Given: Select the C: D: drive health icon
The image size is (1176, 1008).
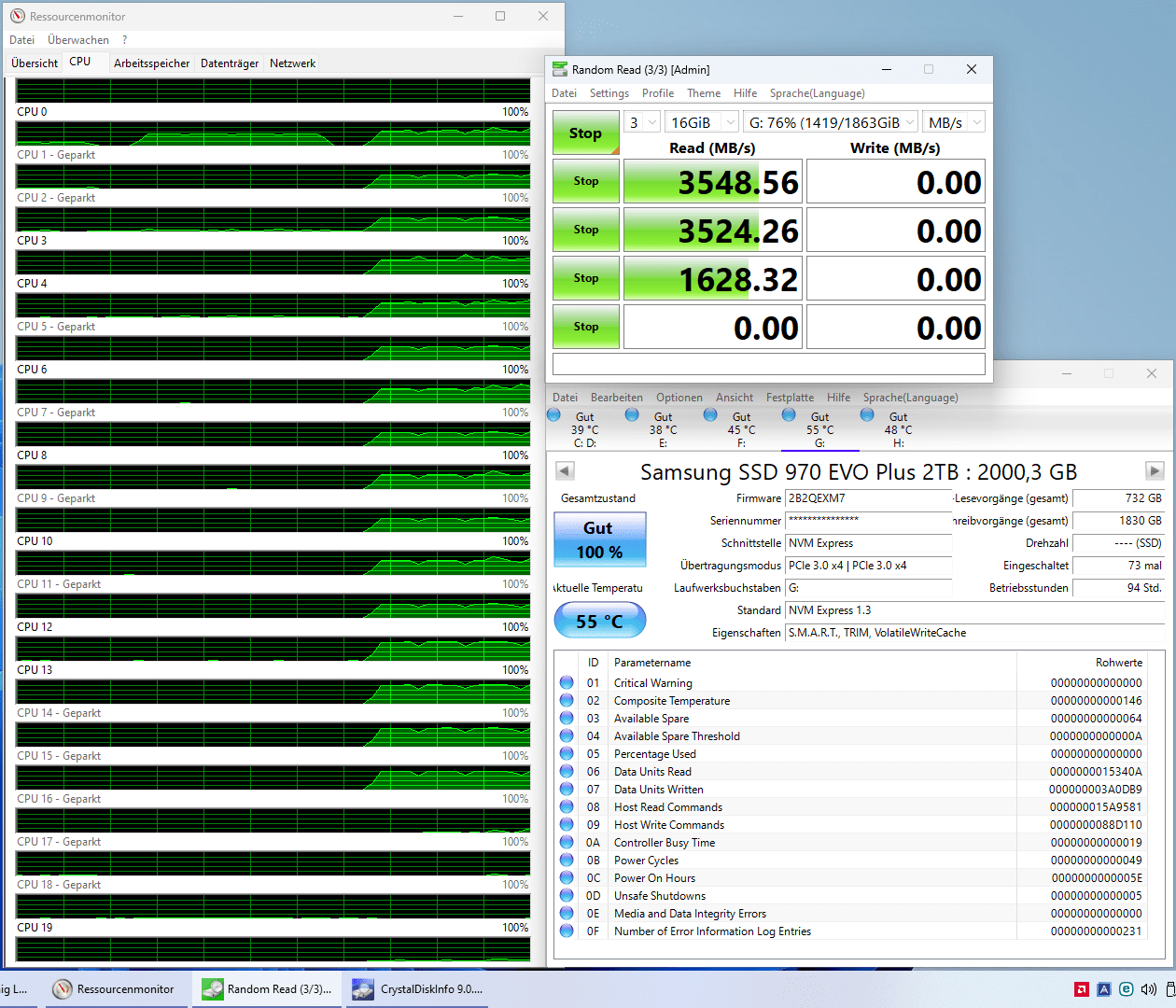Looking at the screenshot, I should (x=554, y=415).
